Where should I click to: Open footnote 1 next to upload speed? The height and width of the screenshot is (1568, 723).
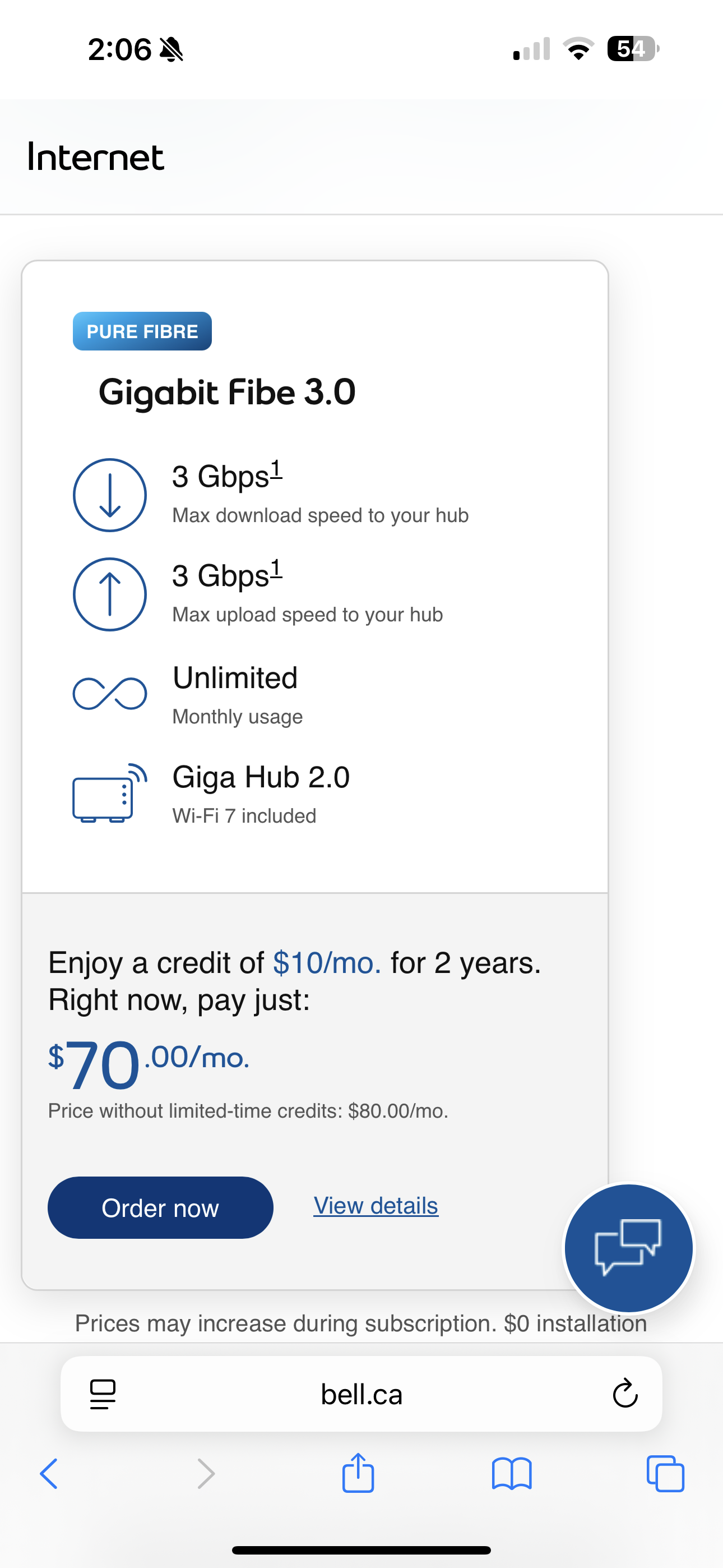276,569
